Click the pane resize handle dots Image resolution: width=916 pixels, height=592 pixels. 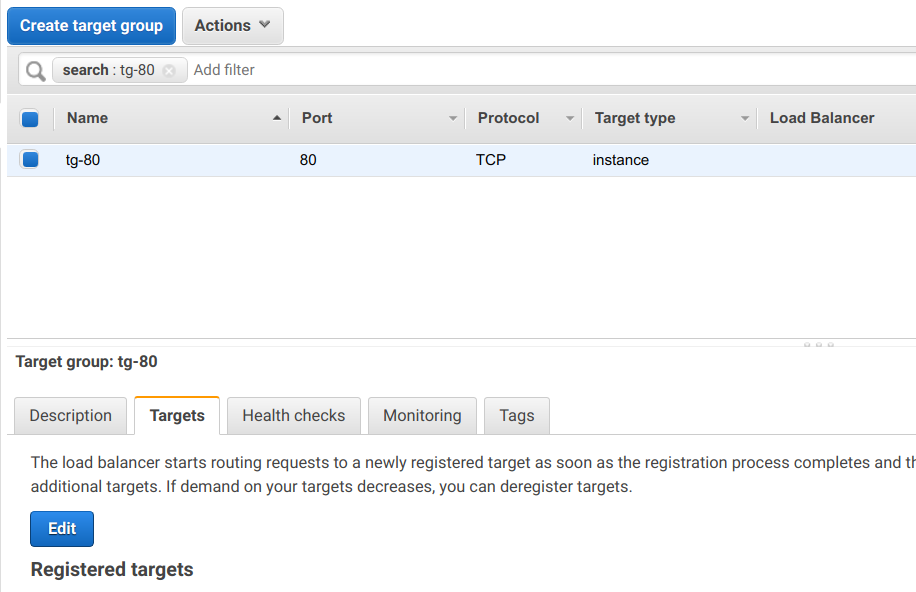pos(818,345)
